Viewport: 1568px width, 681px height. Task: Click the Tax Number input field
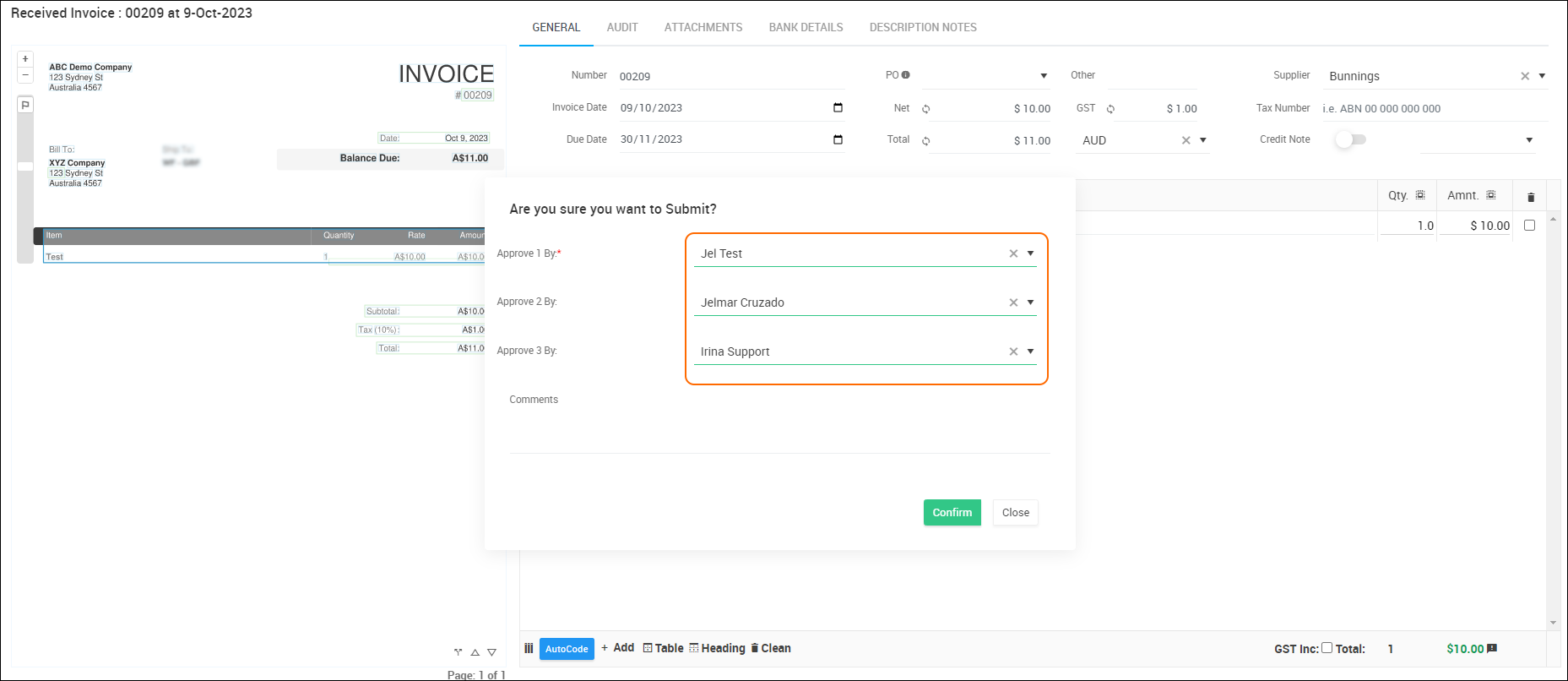pos(1434,108)
